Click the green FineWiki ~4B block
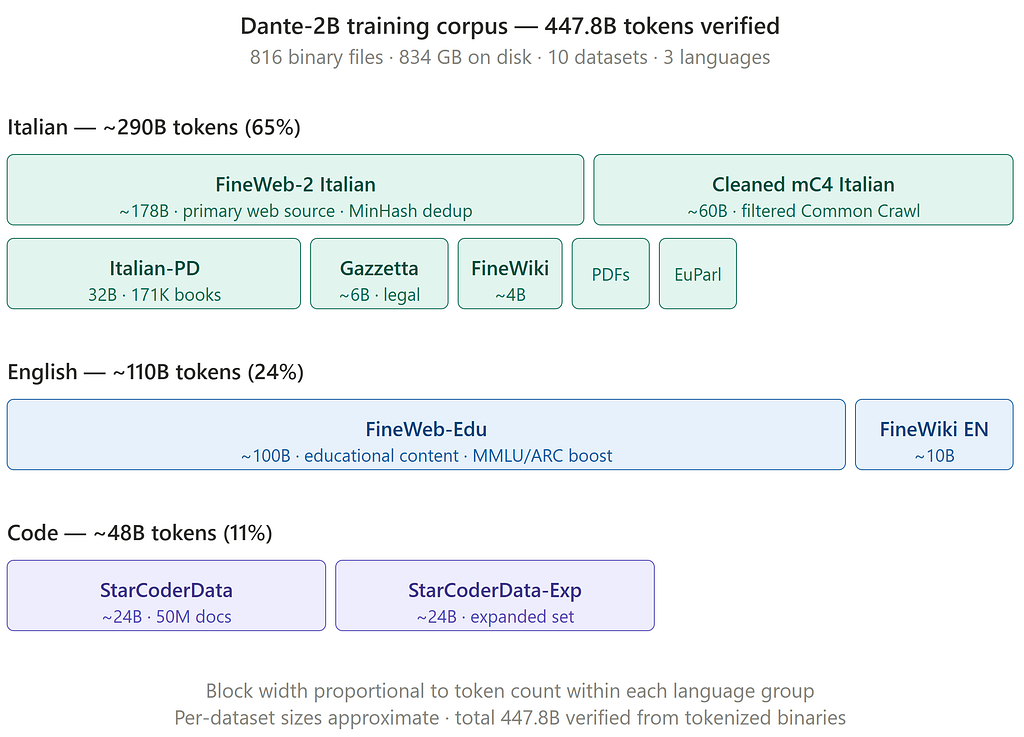1024x737 pixels. click(x=510, y=274)
